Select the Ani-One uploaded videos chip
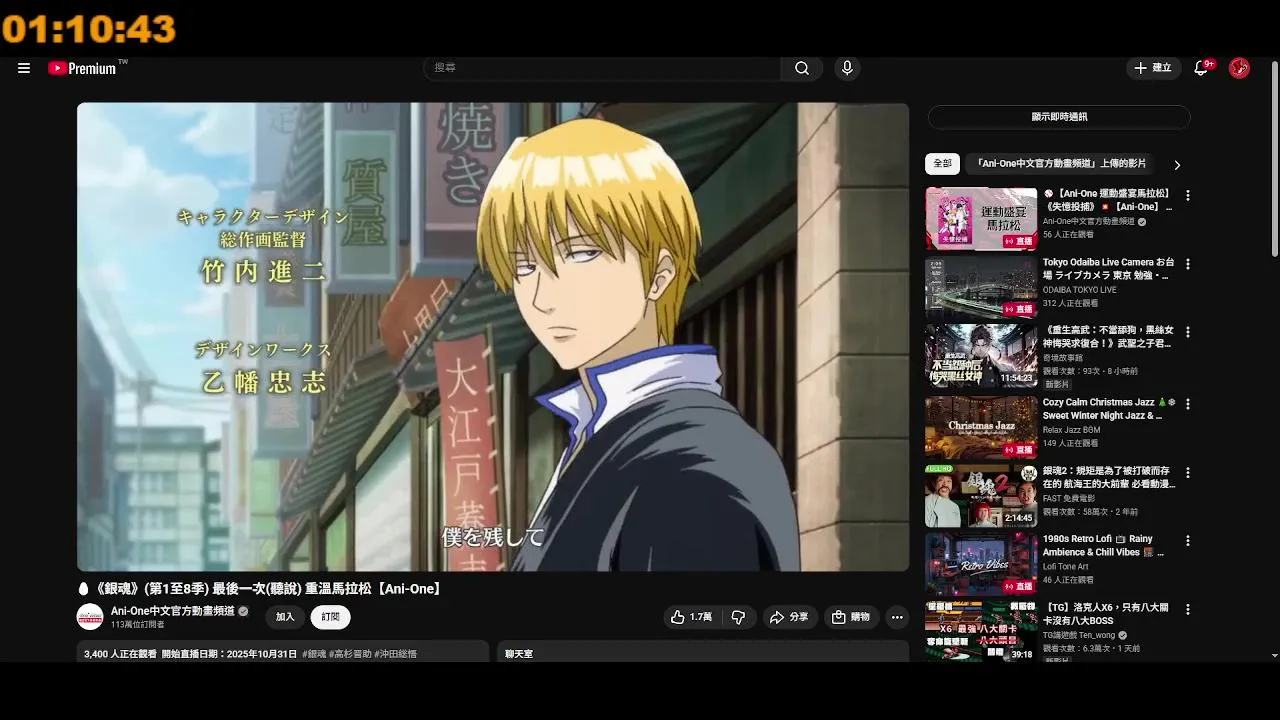 [1062, 163]
